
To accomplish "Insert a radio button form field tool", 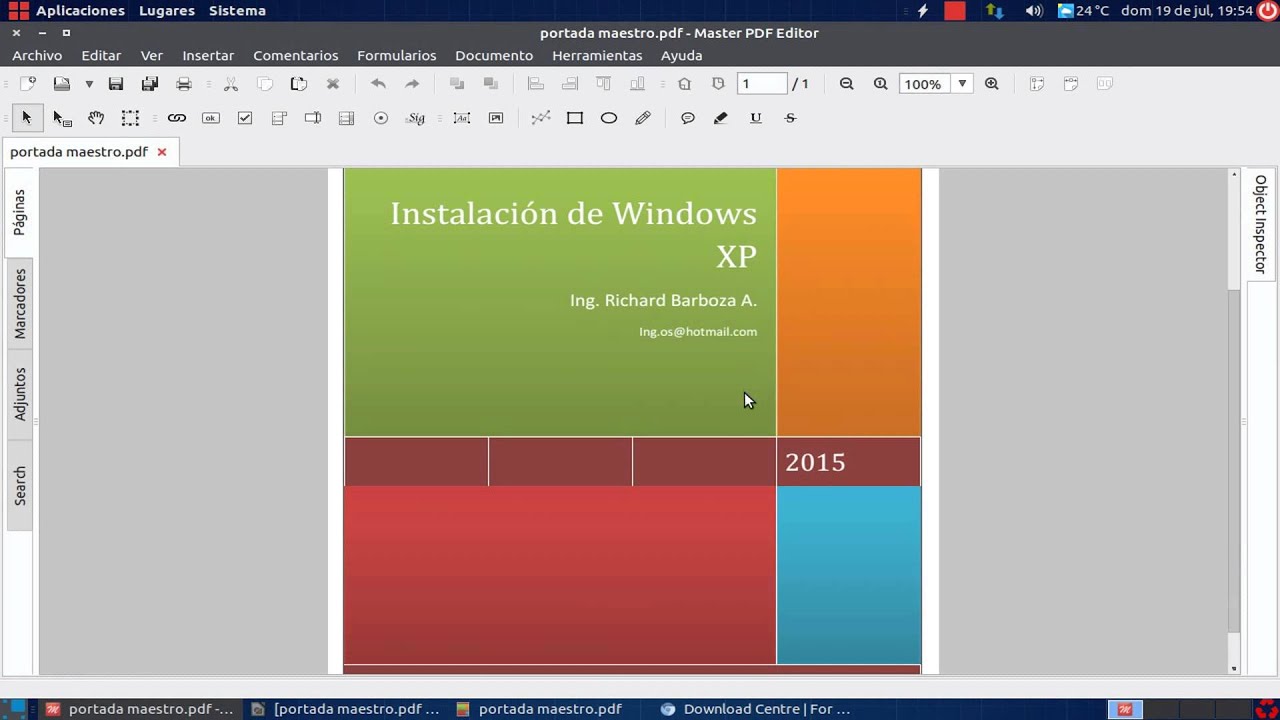I will tap(381, 118).
